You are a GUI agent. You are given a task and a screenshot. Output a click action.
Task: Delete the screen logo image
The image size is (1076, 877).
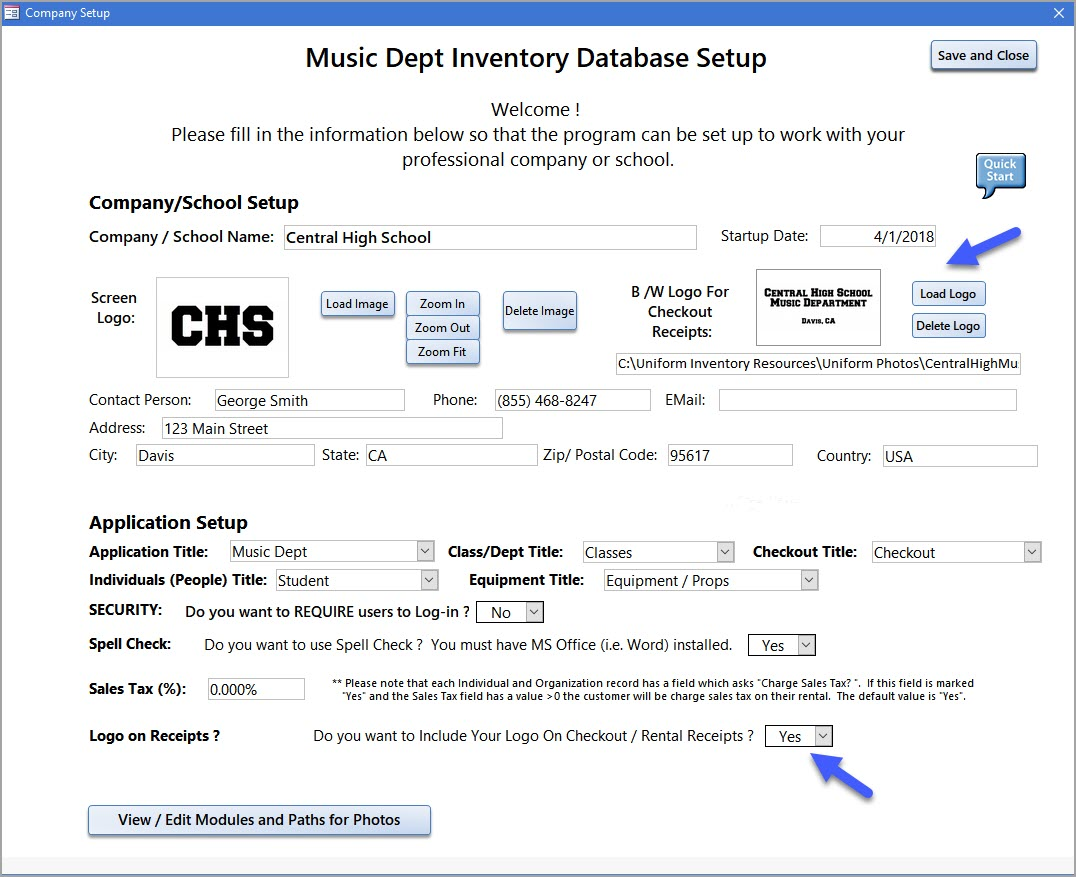539,311
